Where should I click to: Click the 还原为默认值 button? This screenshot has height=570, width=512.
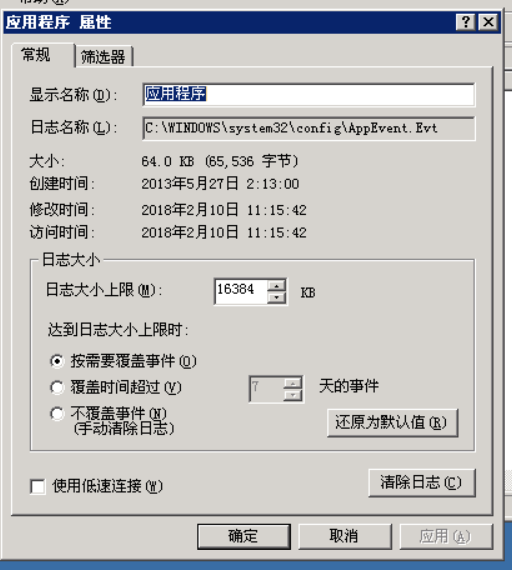[392, 423]
